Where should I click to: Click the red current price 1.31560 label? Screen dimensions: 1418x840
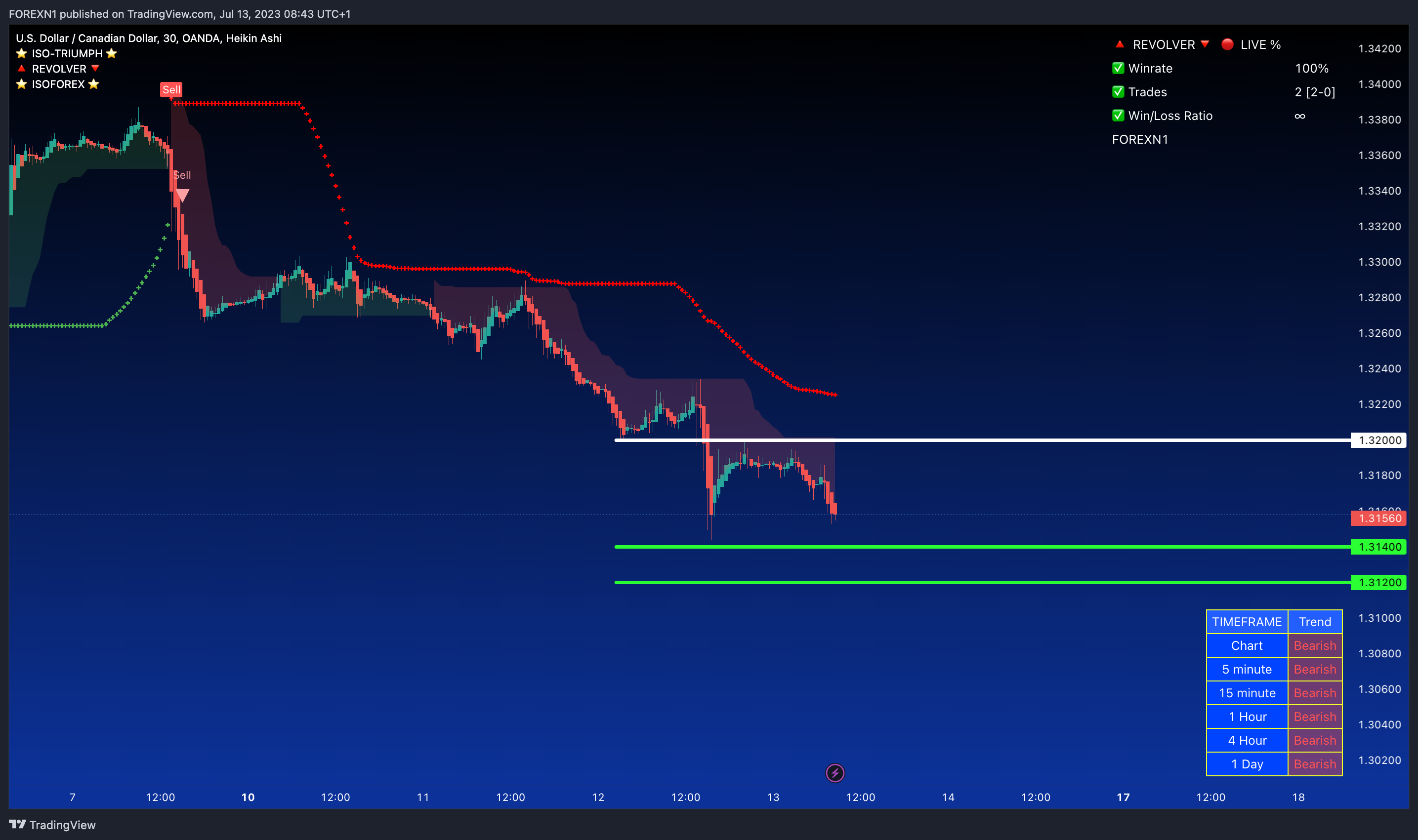1378,518
